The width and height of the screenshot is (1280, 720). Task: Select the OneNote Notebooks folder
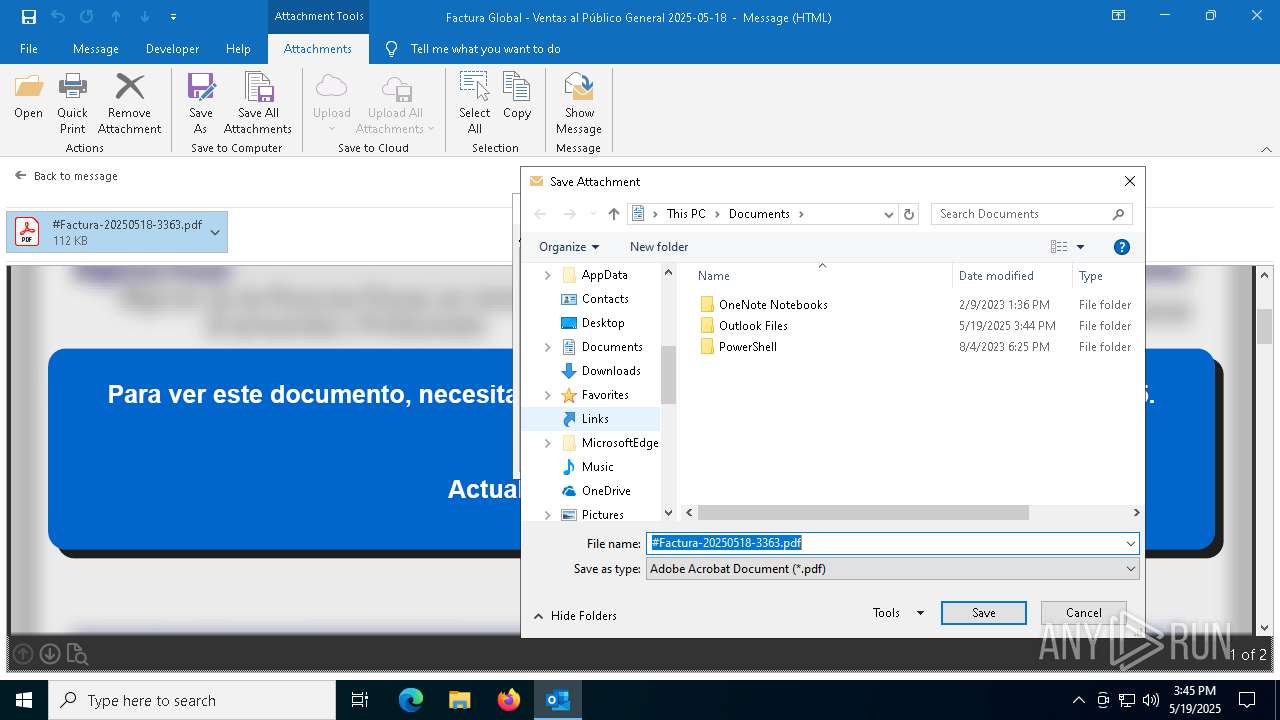(773, 305)
